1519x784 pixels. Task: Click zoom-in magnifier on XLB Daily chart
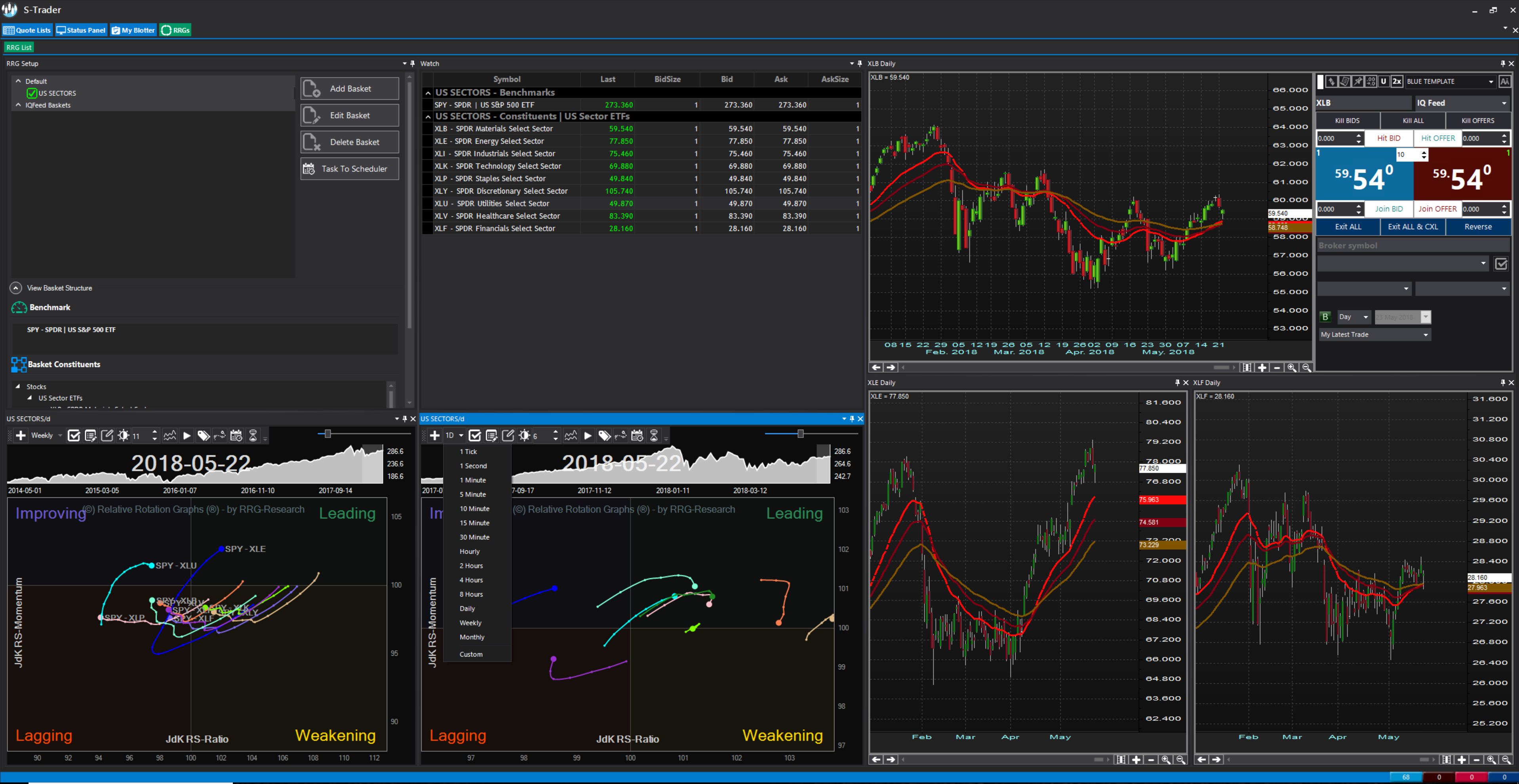[1292, 368]
